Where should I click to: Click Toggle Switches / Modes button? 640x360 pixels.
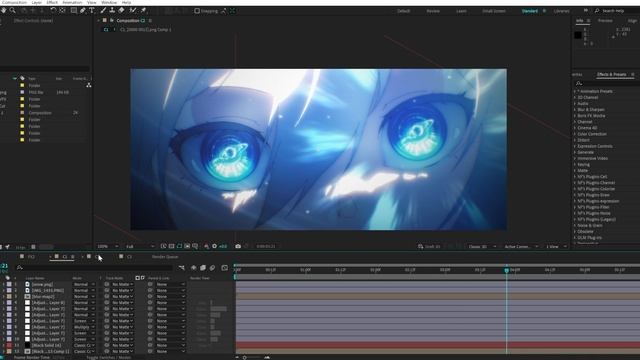tap(109, 358)
